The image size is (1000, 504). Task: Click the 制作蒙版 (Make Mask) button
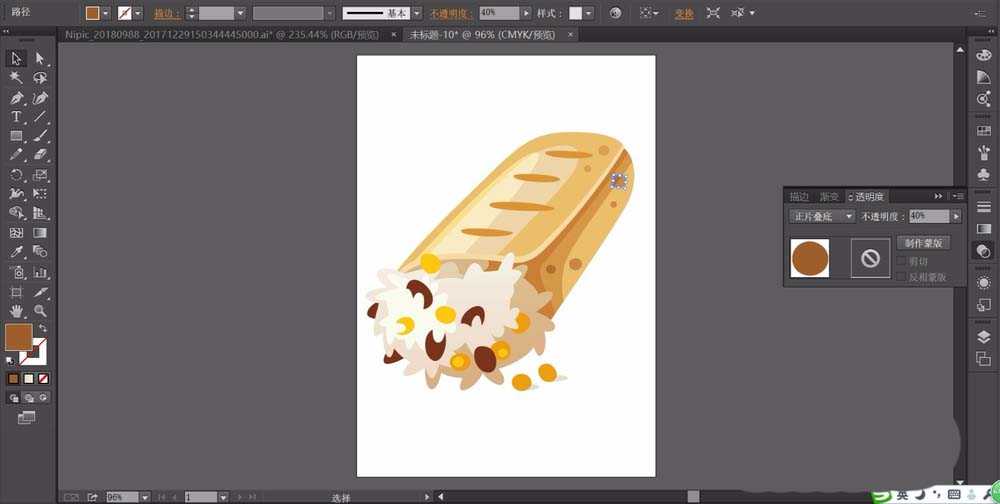(x=922, y=243)
